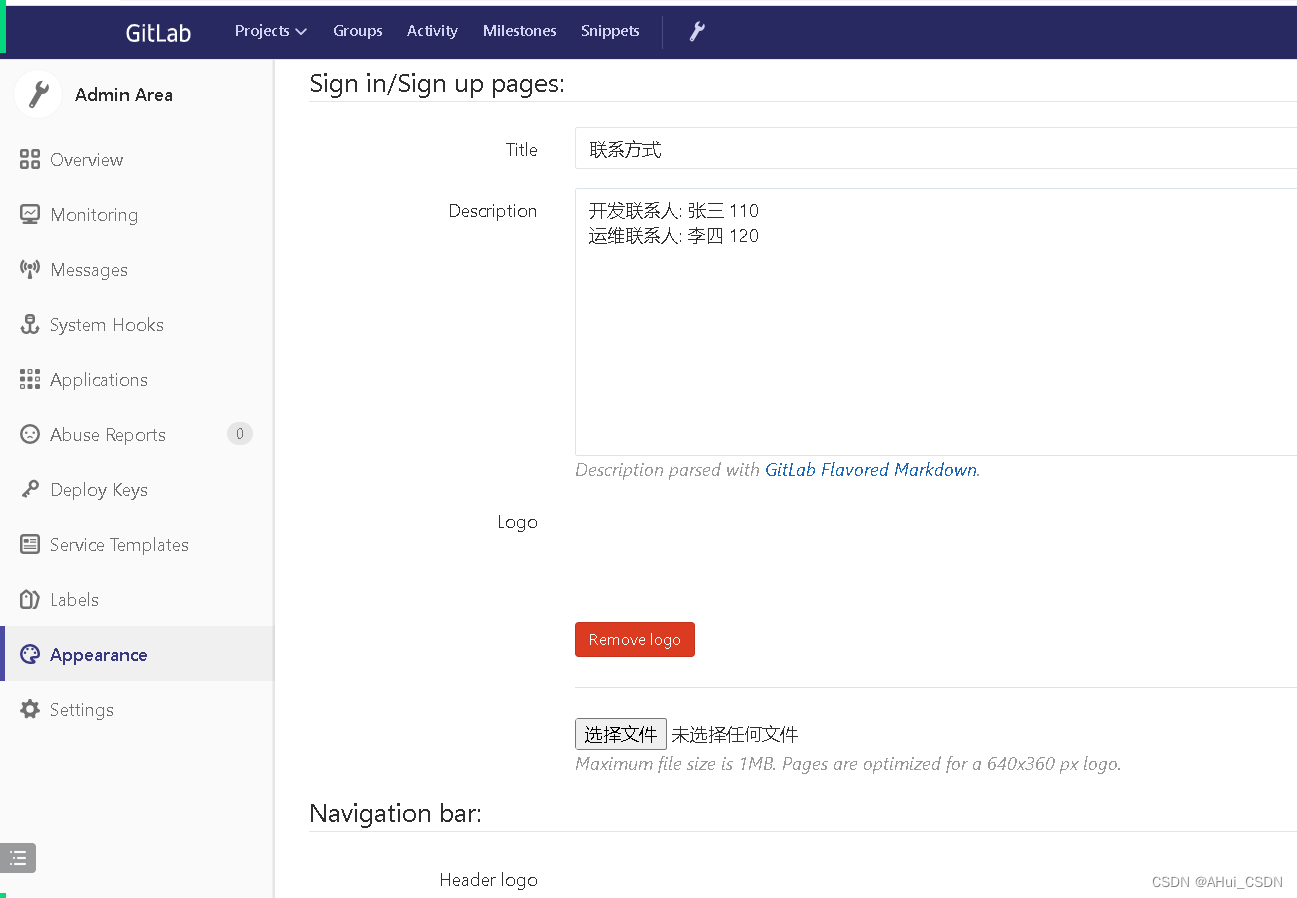Click the Monitoring chart icon in sidebar
Image resolution: width=1297 pixels, height=898 pixels.
[x=30, y=214]
